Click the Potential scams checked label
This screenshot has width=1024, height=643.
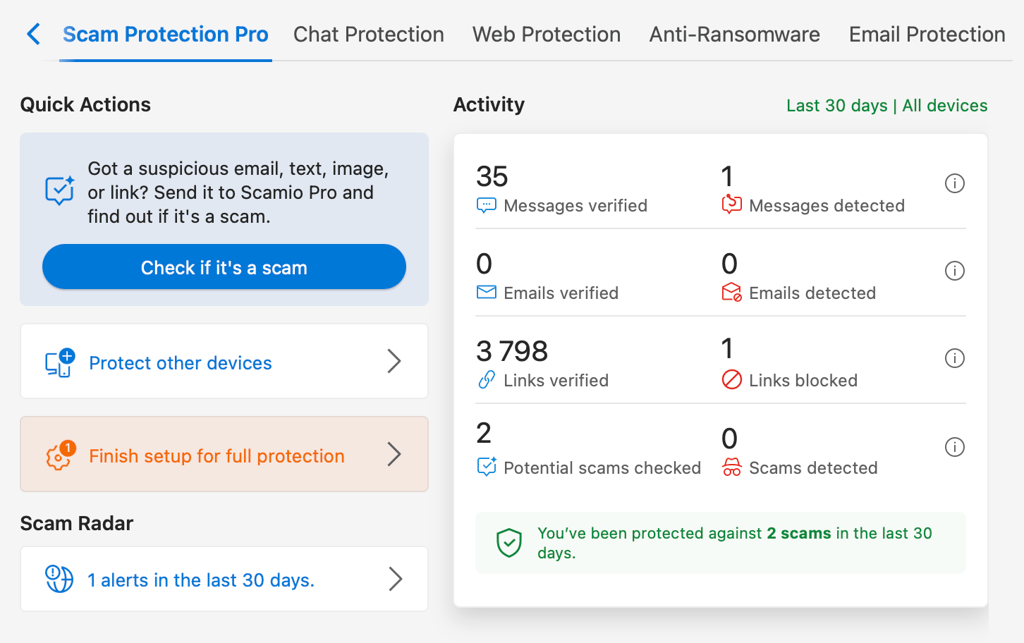[602, 467]
